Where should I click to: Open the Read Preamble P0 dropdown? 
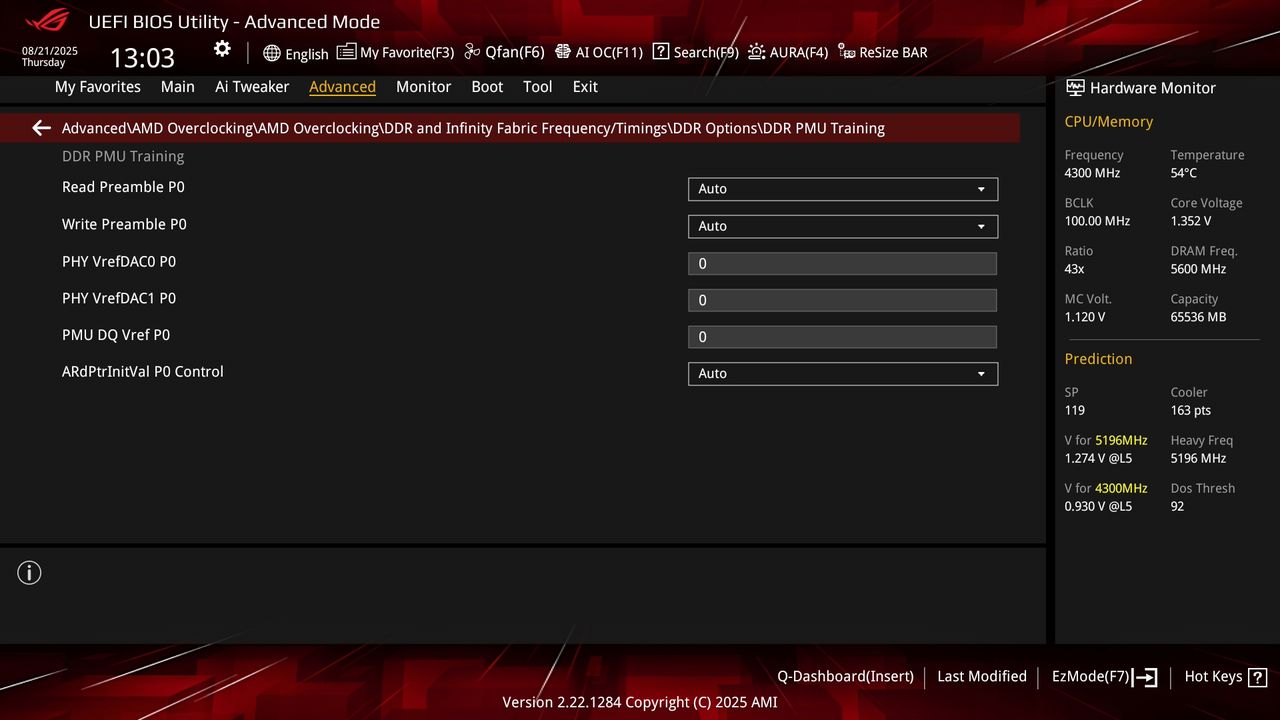tap(842, 189)
